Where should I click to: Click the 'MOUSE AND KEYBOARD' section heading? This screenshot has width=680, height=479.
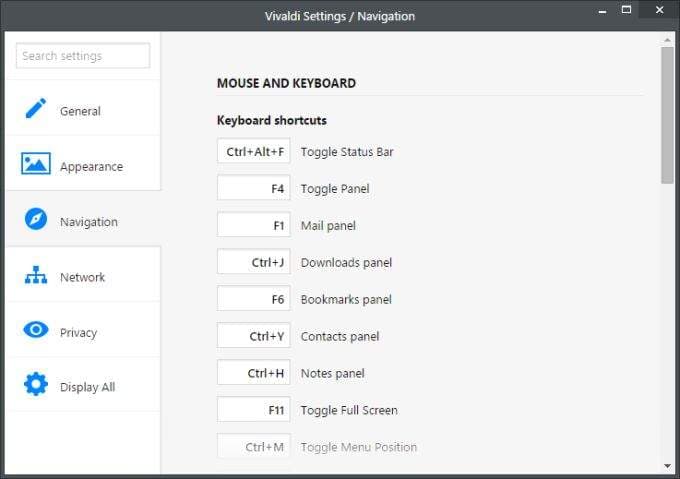click(286, 83)
